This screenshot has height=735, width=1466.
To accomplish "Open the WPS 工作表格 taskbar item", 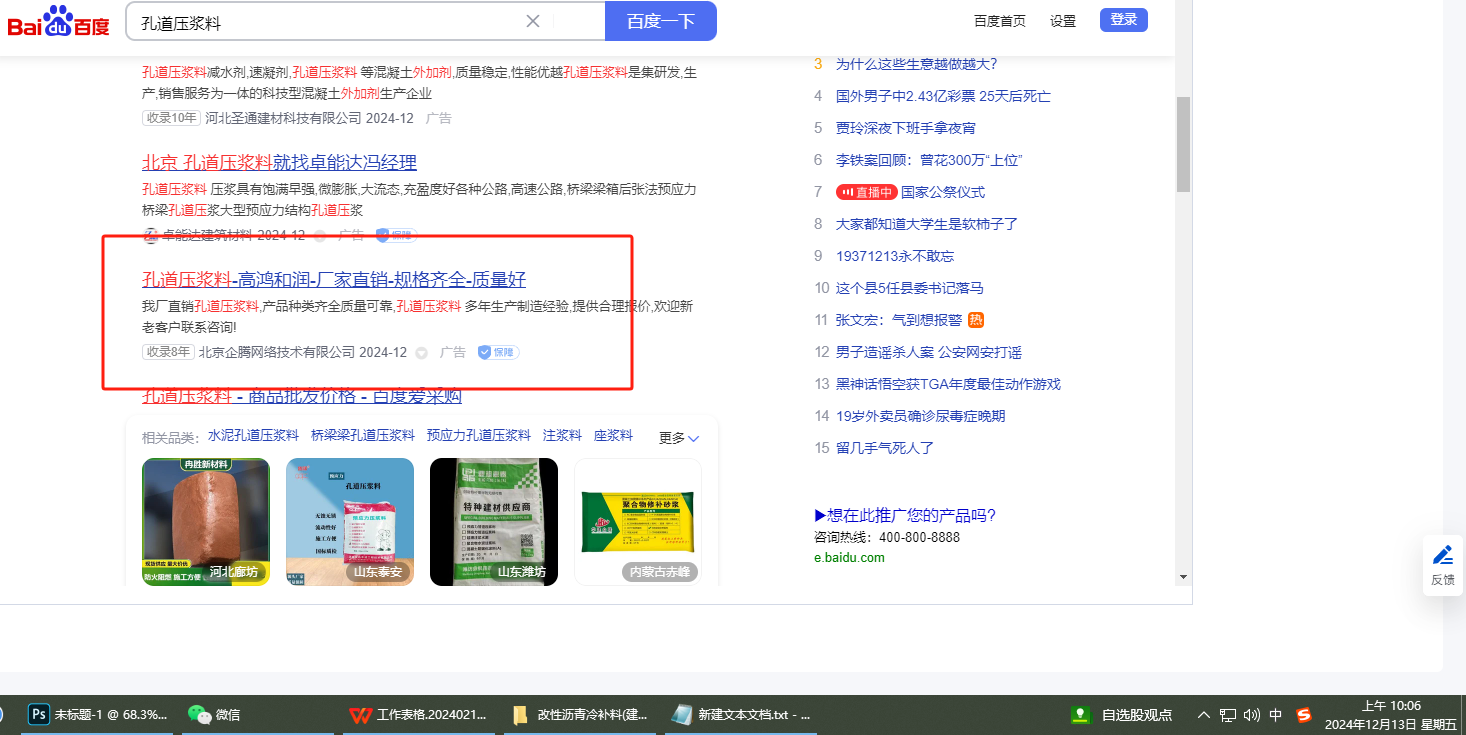I will (420, 715).
